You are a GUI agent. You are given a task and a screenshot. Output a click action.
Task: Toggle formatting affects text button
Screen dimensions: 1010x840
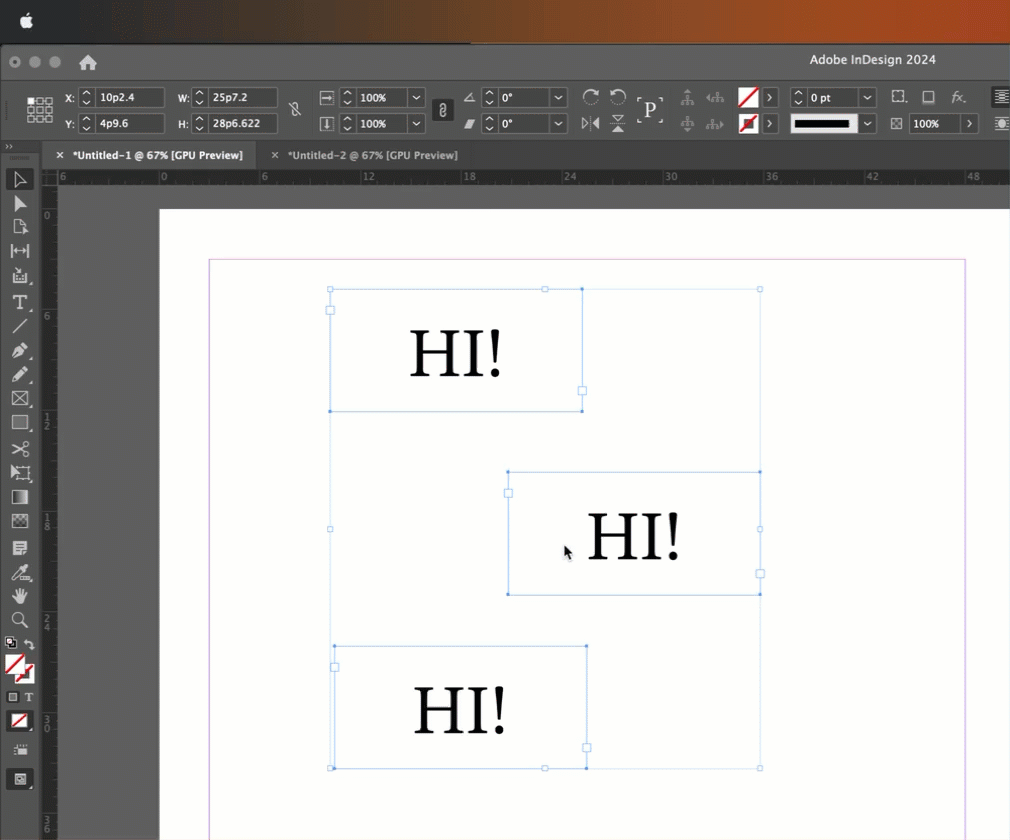[29, 697]
